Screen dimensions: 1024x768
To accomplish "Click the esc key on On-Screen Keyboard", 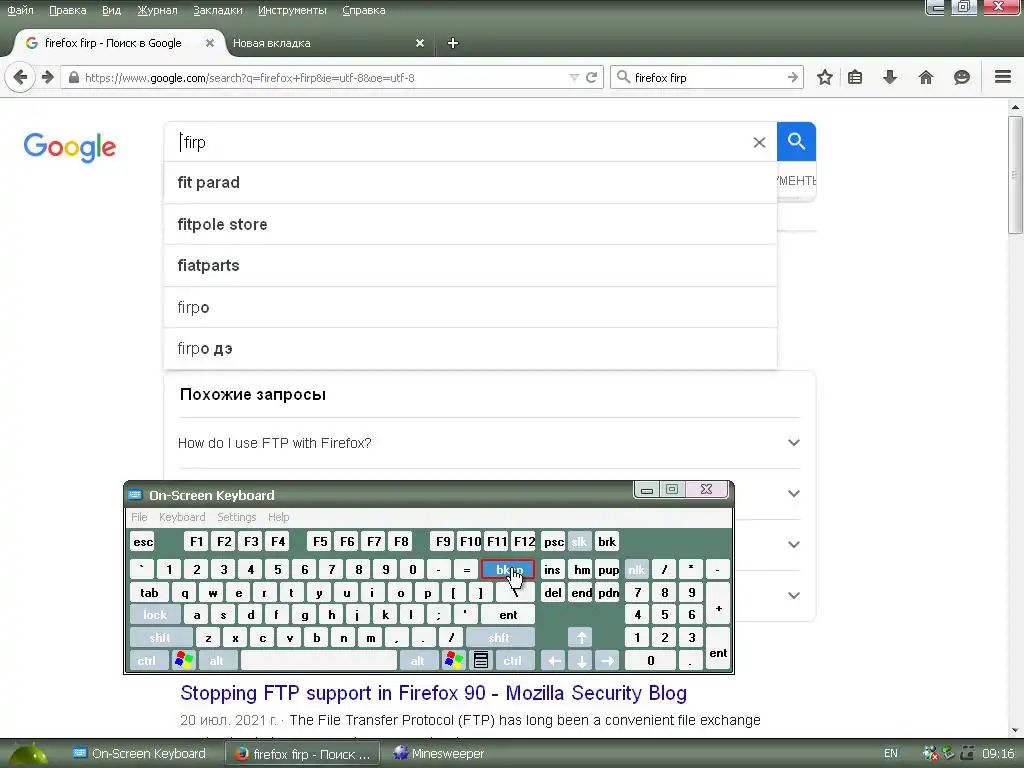I will pyautogui.click(x=143, y=541).
